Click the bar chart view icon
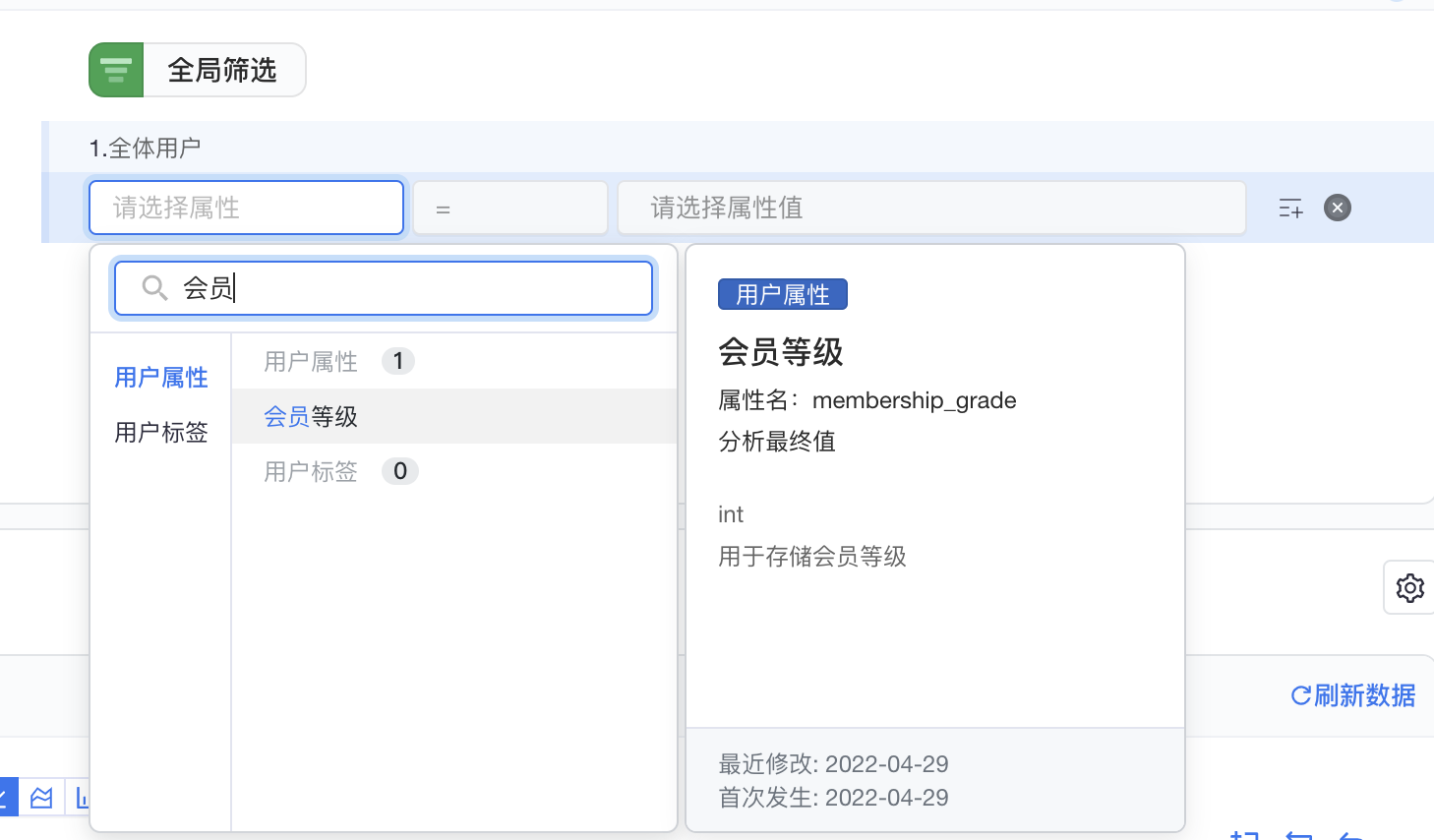The height and width of the screenshot is (840, 1434). tap(81, 797)
